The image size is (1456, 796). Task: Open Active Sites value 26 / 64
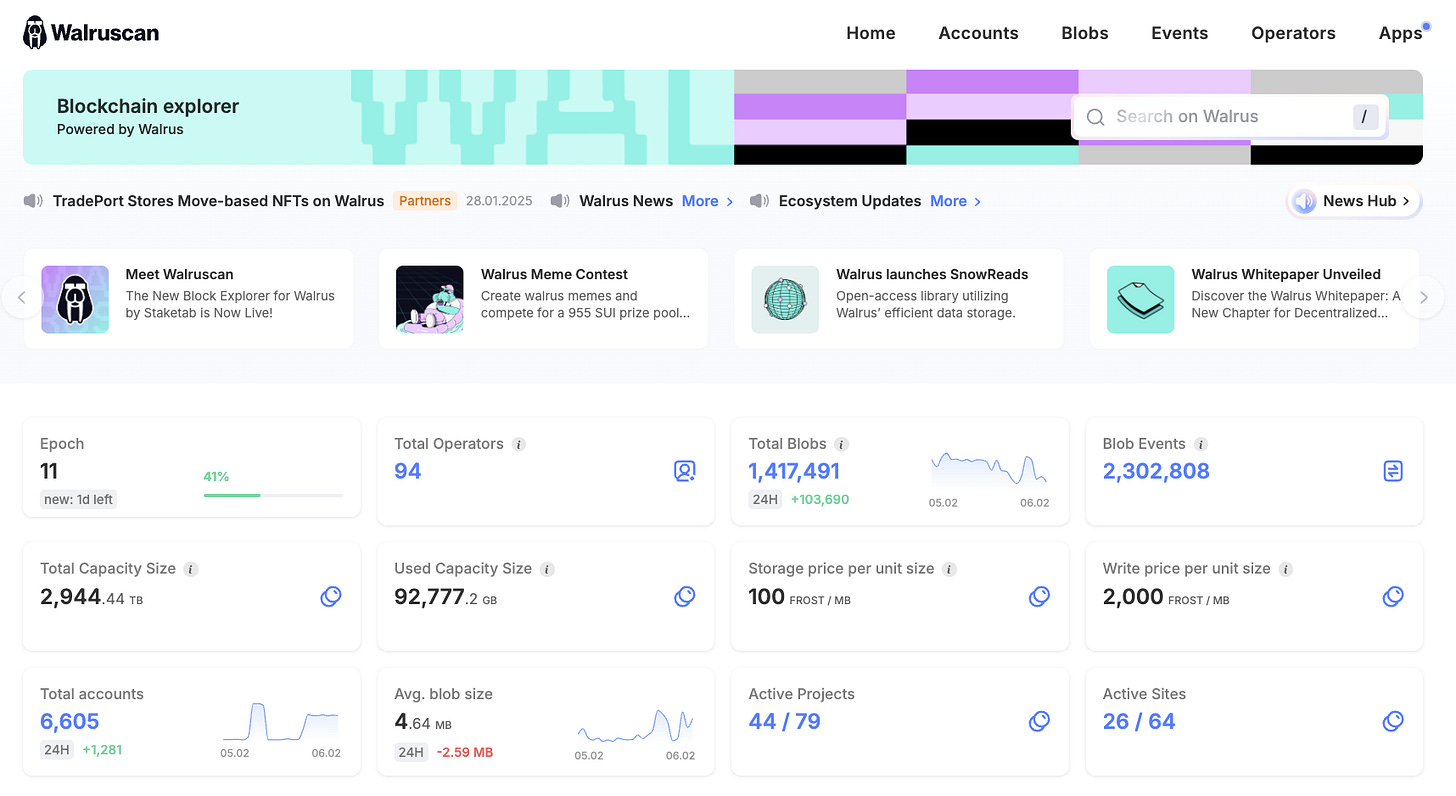[x=1139, y=721]
